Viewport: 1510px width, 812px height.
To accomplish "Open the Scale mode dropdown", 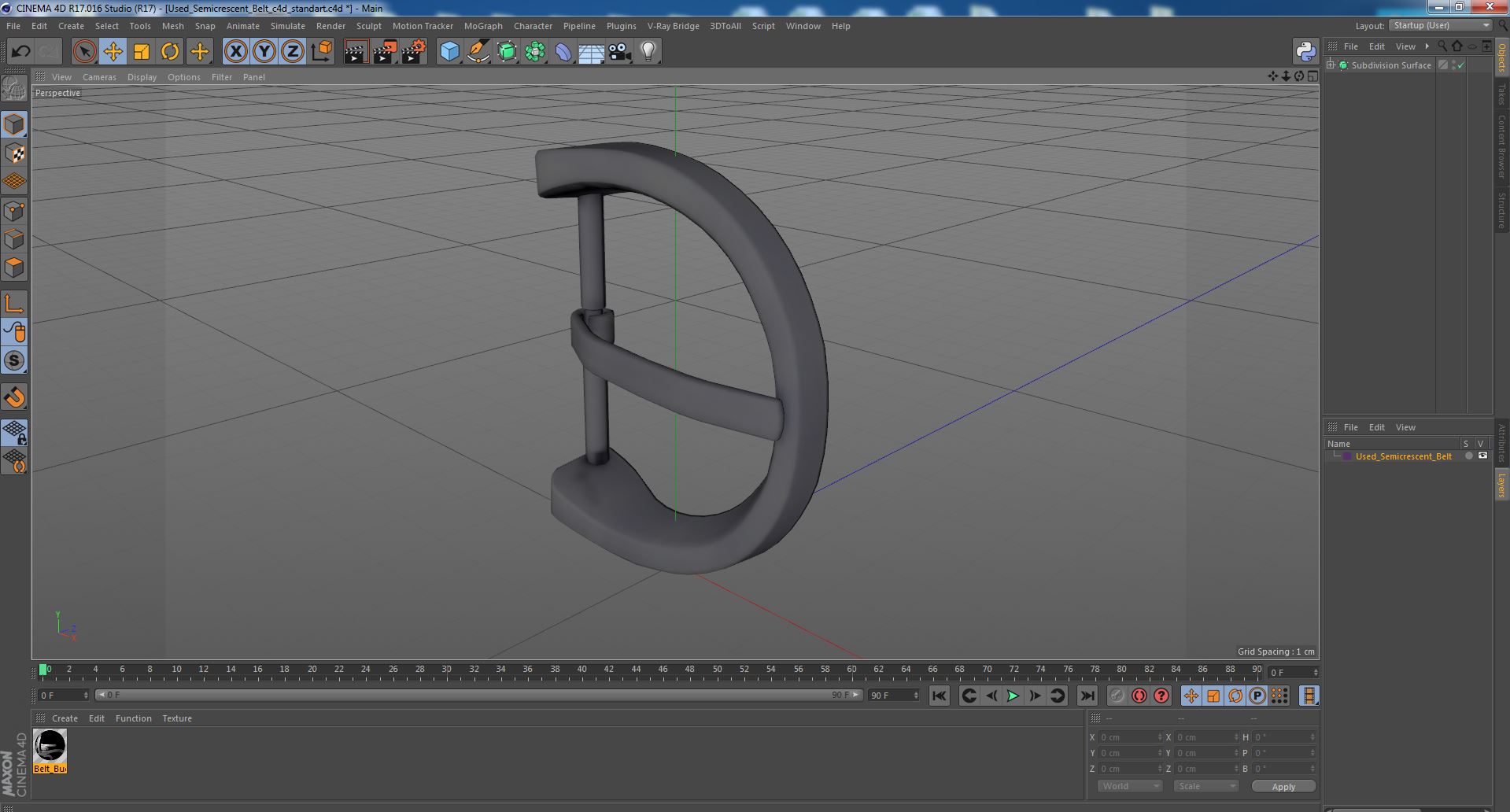I will (1205, 786).
